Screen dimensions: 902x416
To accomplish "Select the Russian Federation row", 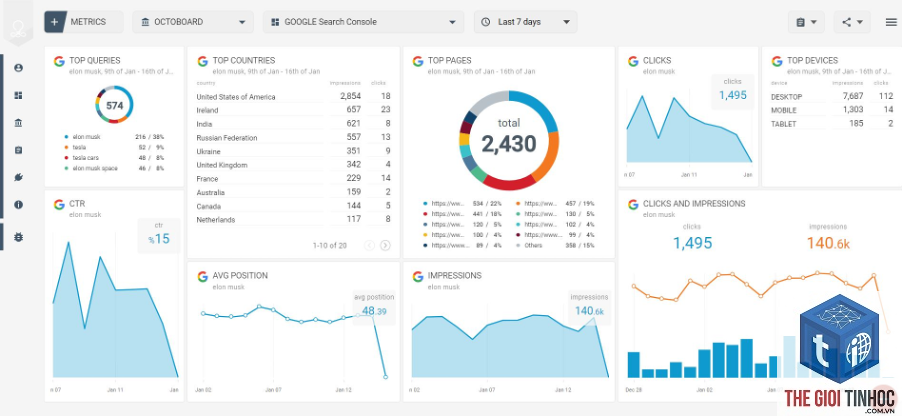I will [293, 138].
